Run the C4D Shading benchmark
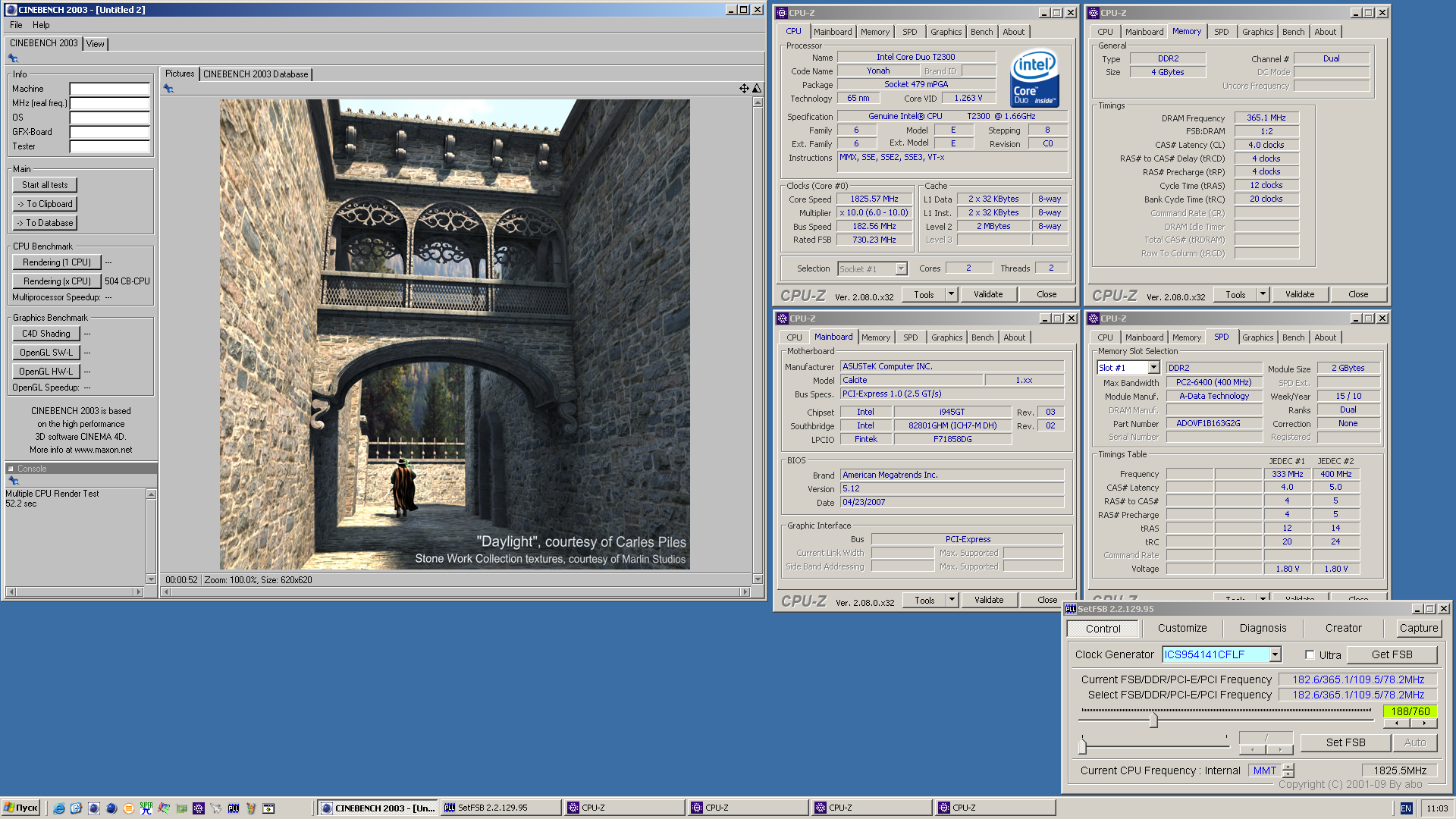Image resolution: width=1456 pixels, height=819 pixels. 45,334
